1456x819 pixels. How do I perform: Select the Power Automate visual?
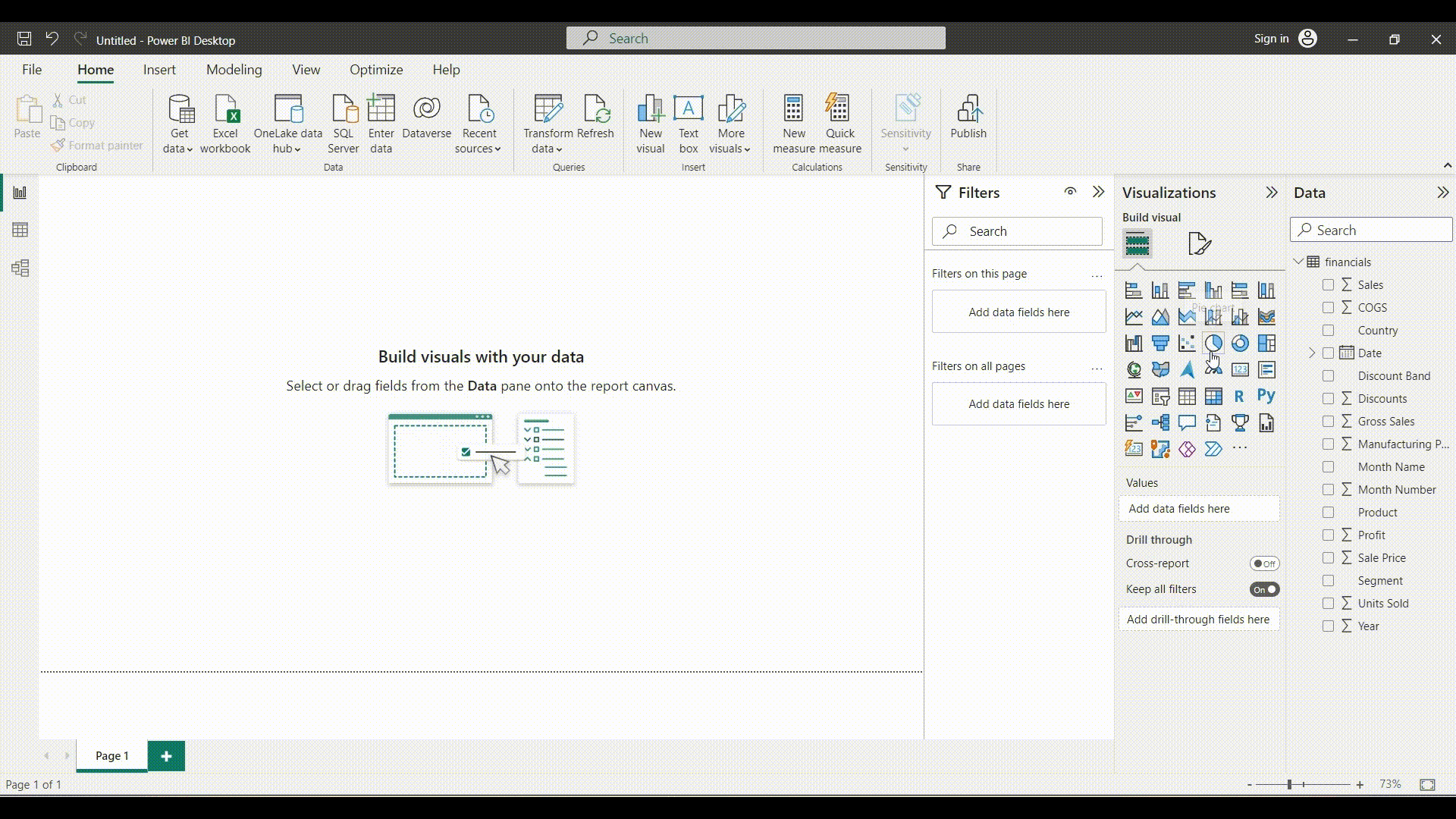tap(1213, 449)
